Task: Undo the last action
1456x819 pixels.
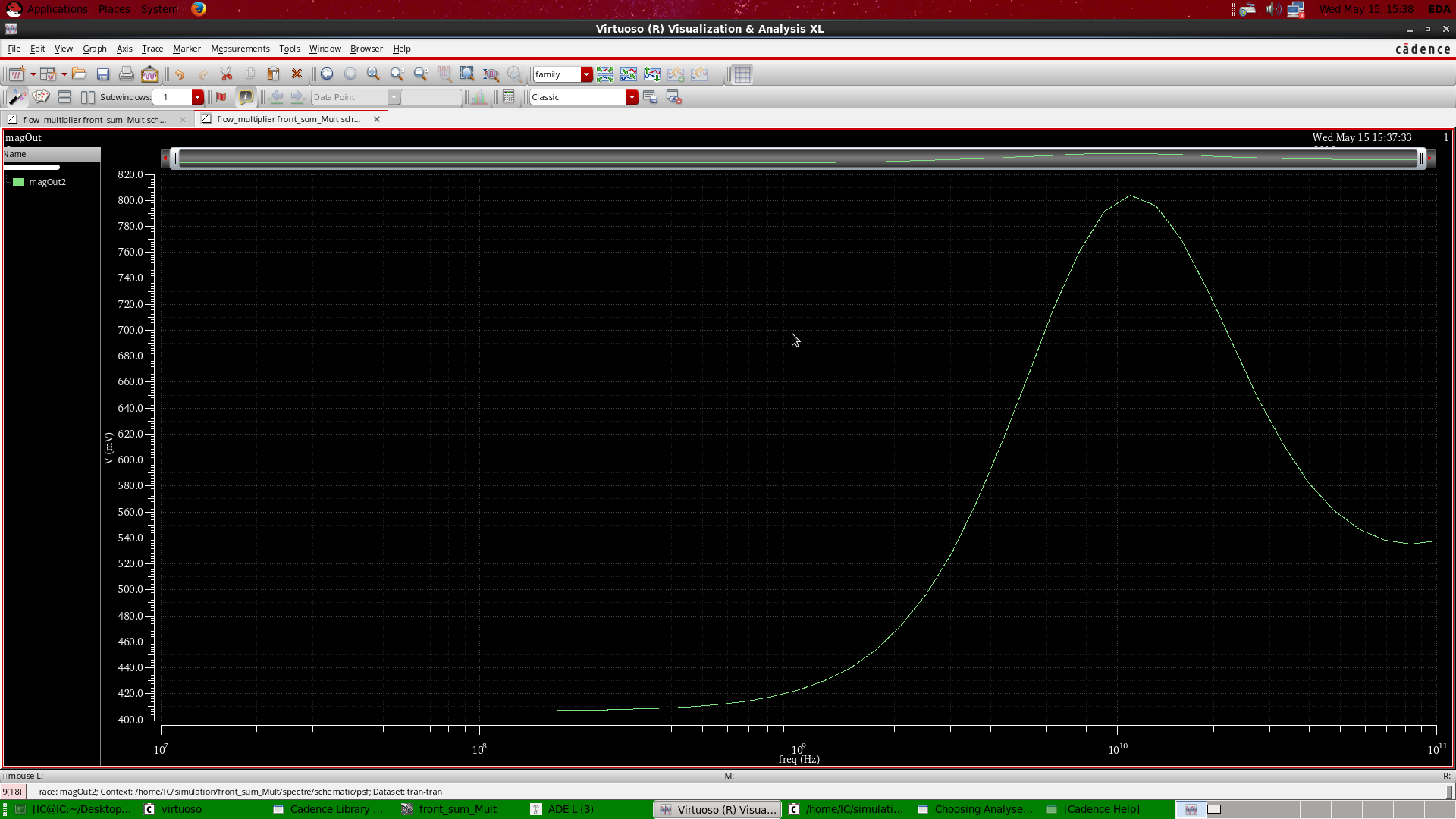Action: coord(180,74)
